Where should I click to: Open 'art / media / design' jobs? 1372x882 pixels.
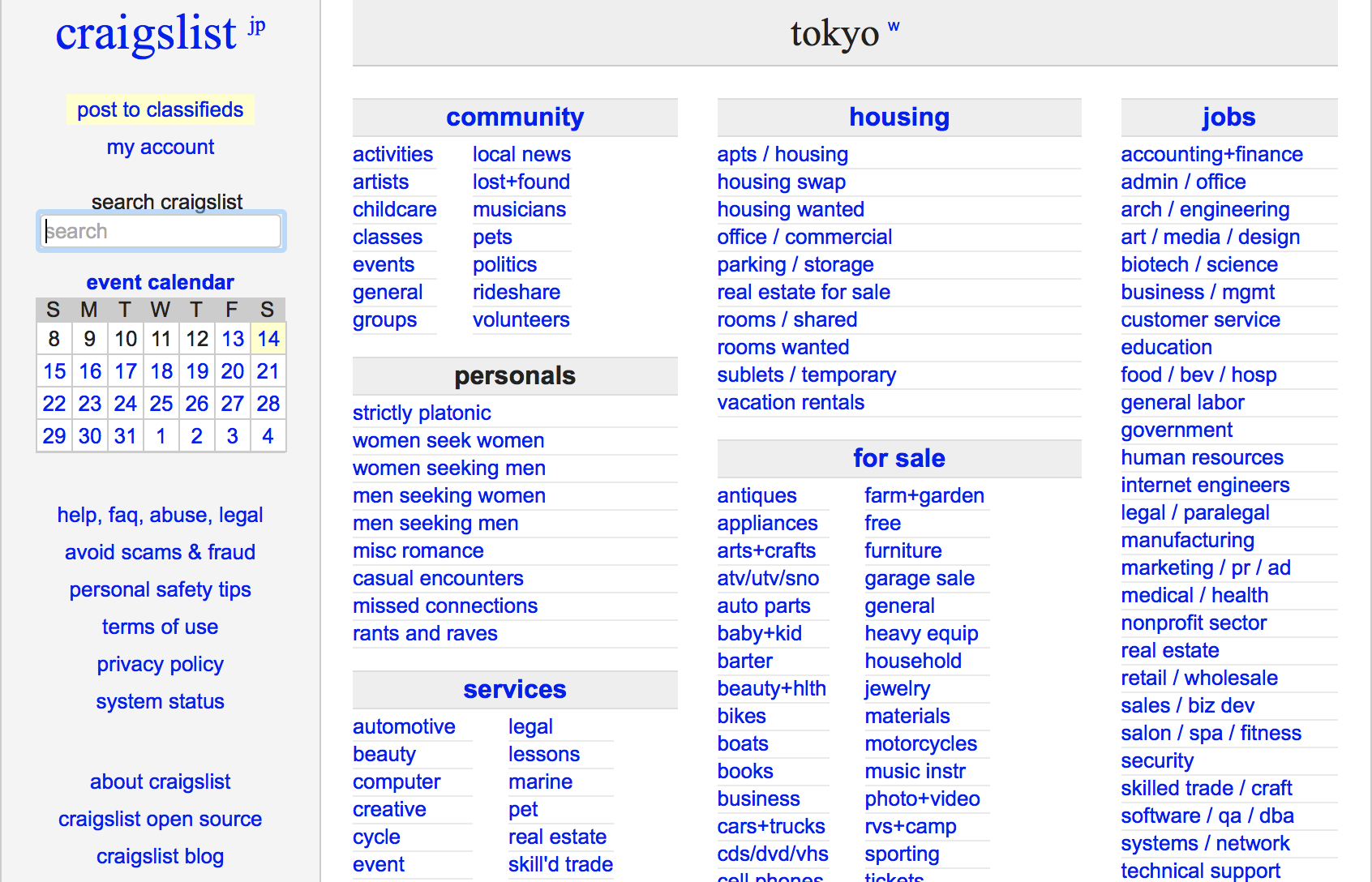(x=1210, y=237)
